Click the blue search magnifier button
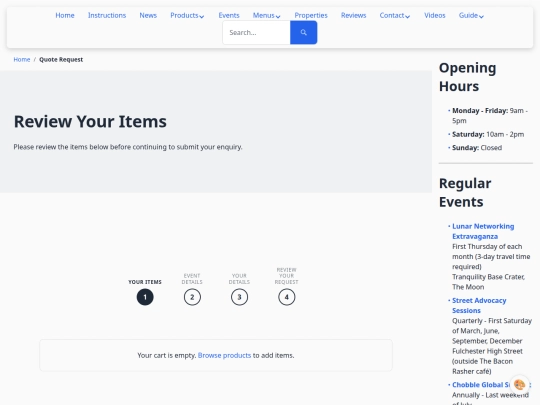The image size is (540, 405). [303, 32]
